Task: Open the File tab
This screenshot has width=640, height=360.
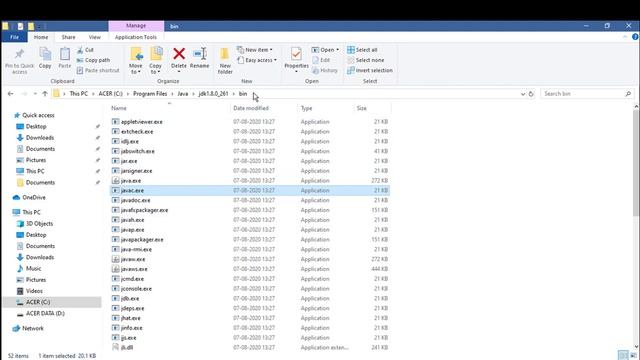Action: (14, 37)
